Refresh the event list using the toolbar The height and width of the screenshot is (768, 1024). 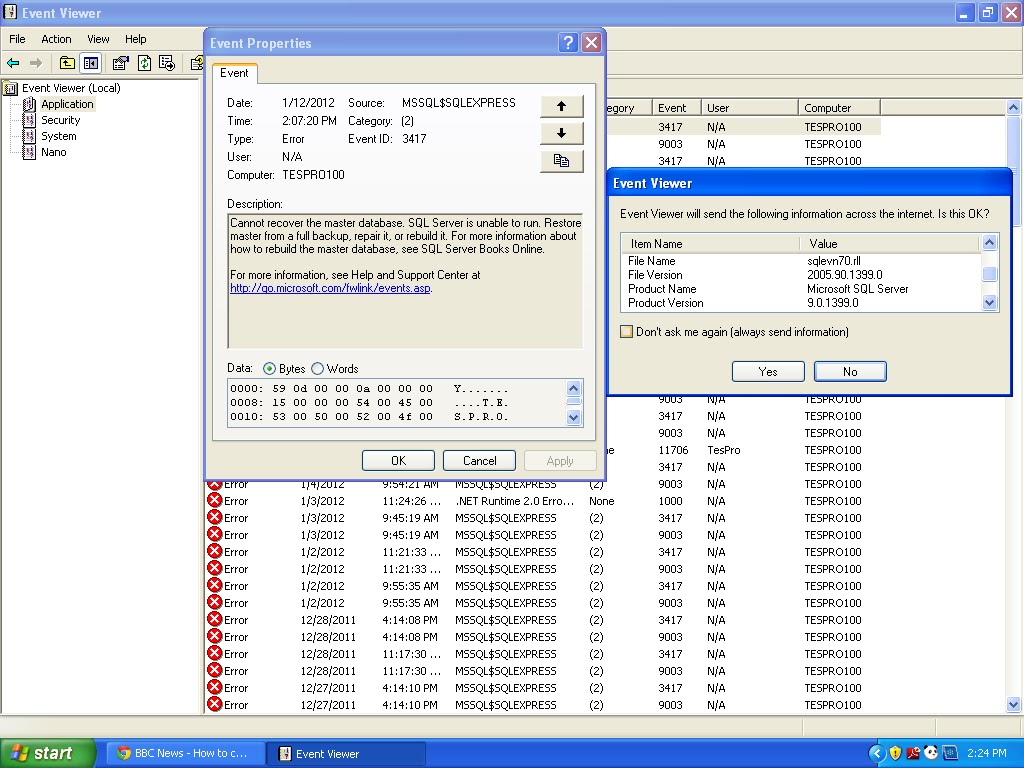click(145, 63)
